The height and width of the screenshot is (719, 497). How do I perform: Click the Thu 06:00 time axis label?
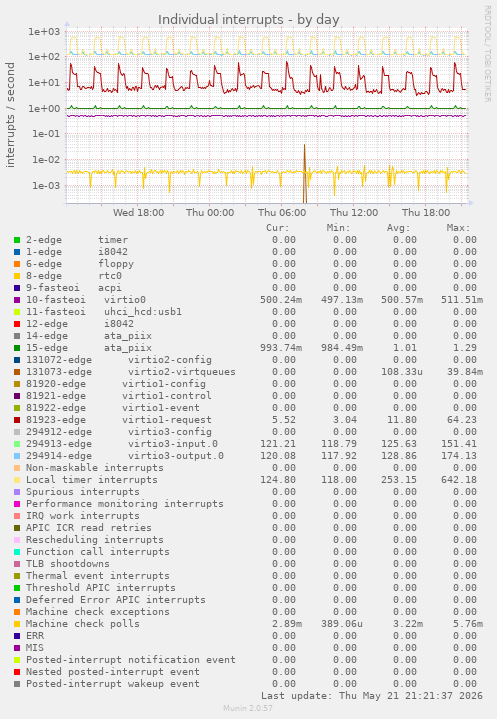click(282, 213)
